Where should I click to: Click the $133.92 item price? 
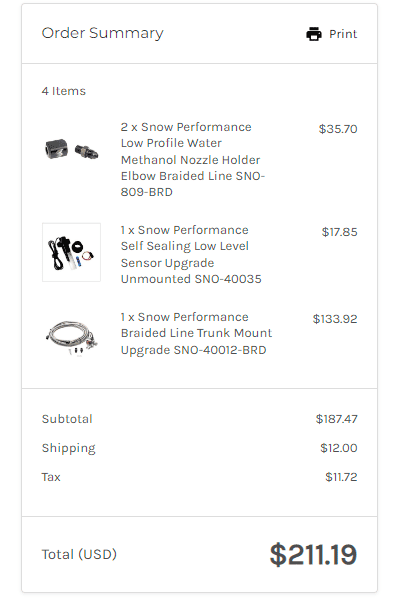coord(335,319)
